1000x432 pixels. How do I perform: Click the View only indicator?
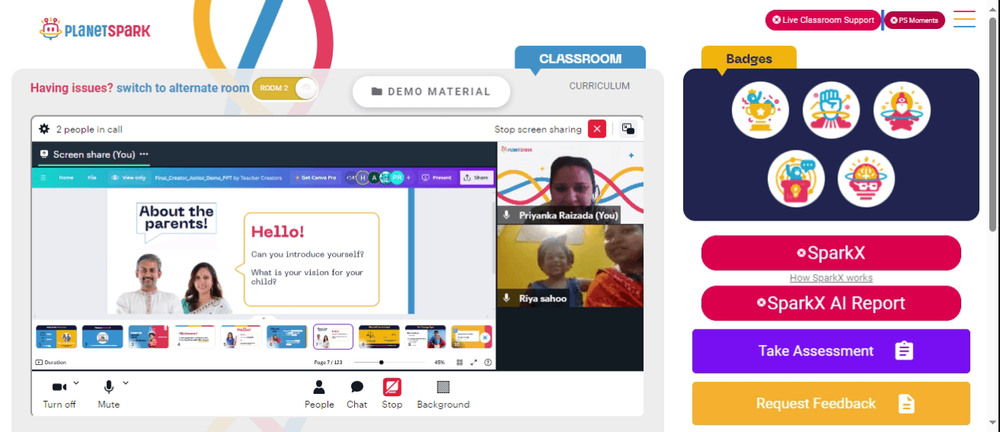(128, 177)
